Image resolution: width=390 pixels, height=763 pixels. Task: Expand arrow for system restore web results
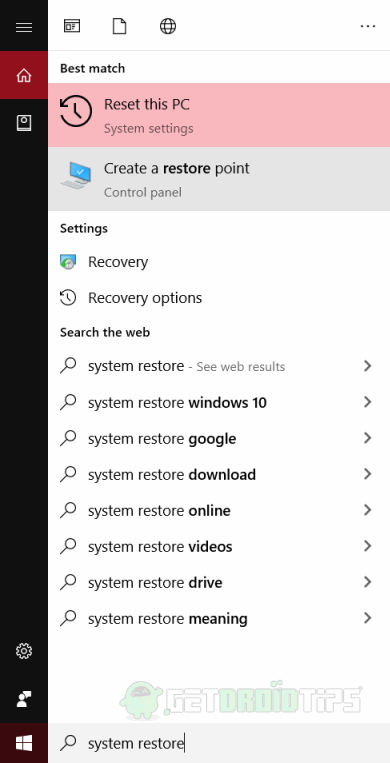click(x=368, y=366)
